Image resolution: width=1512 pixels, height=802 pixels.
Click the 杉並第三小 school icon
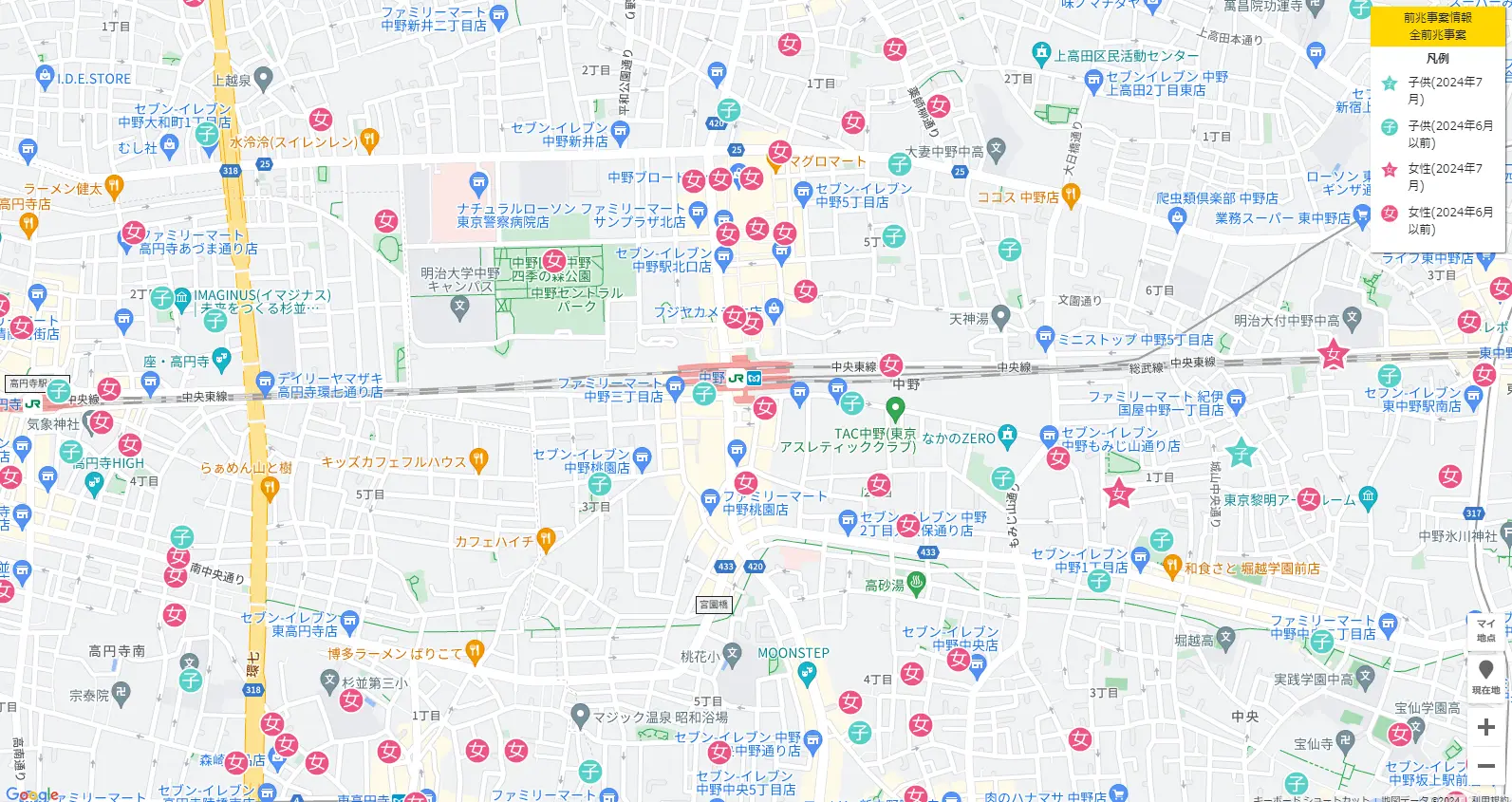(329, 680)
